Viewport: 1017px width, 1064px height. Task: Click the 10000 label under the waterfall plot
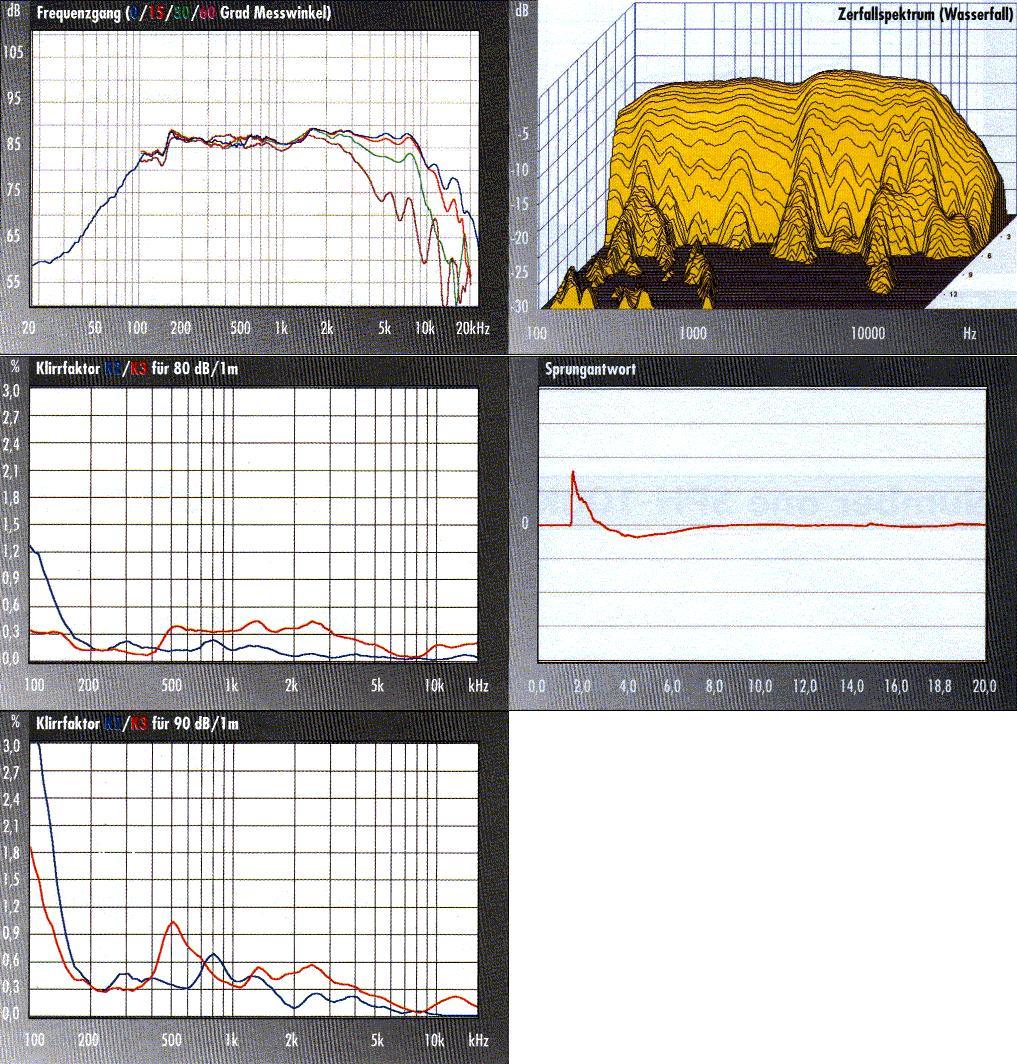(868, 333)
